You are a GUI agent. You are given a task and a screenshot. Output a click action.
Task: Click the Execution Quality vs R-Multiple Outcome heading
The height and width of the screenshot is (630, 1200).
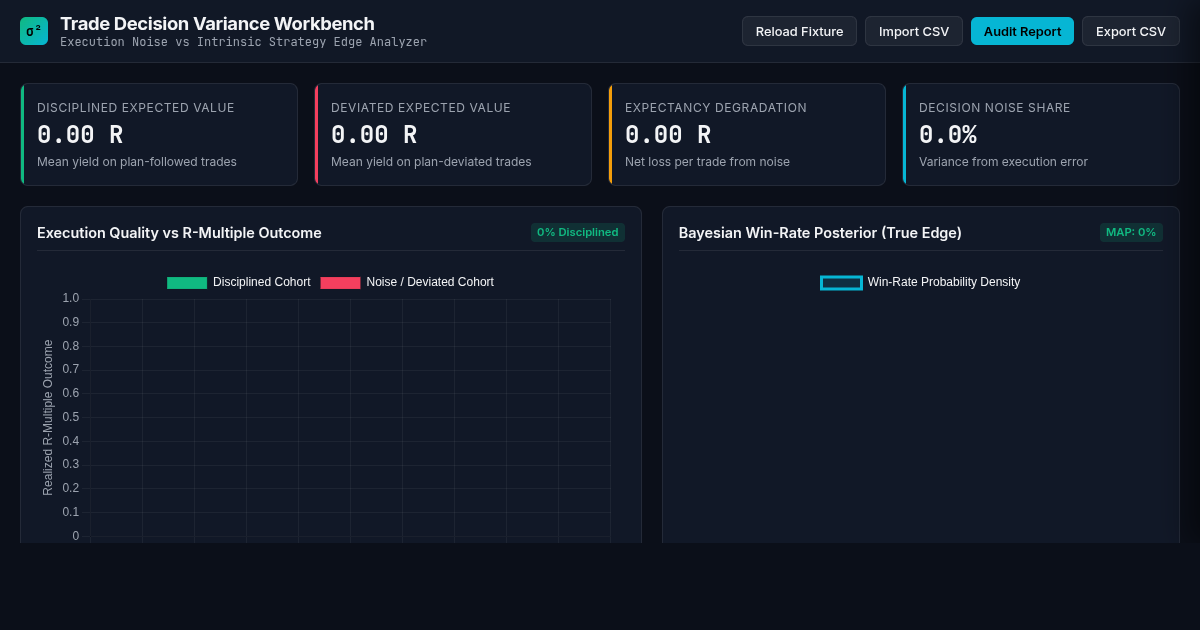pyautogui.click(x=179, y=233)
